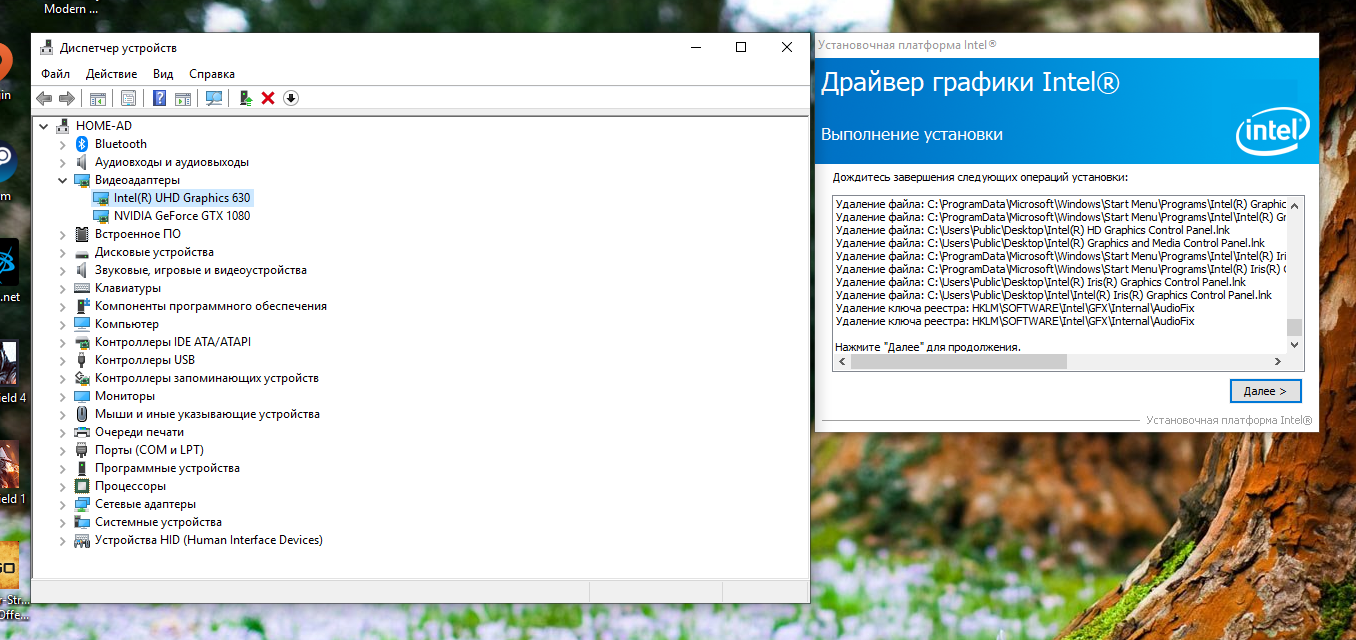Click first log line about HKLM\SOFTWARE\Intel\GFX\Internal\AudioFix
The image size is (1356, 640).
click(x=1015, y=308)
